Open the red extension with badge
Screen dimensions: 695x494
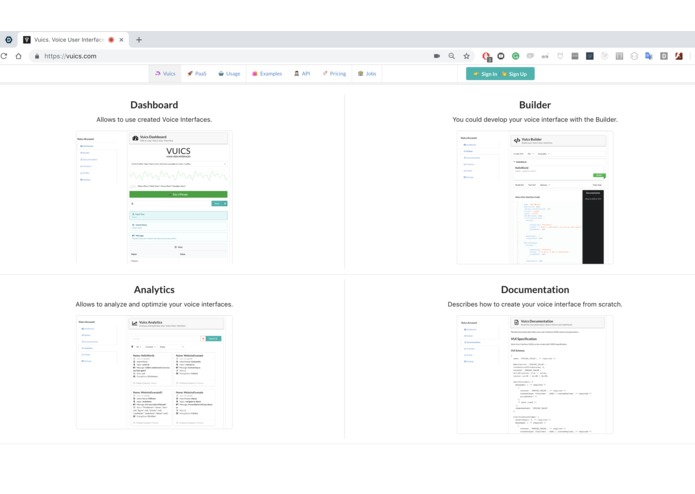click(486, 56)
